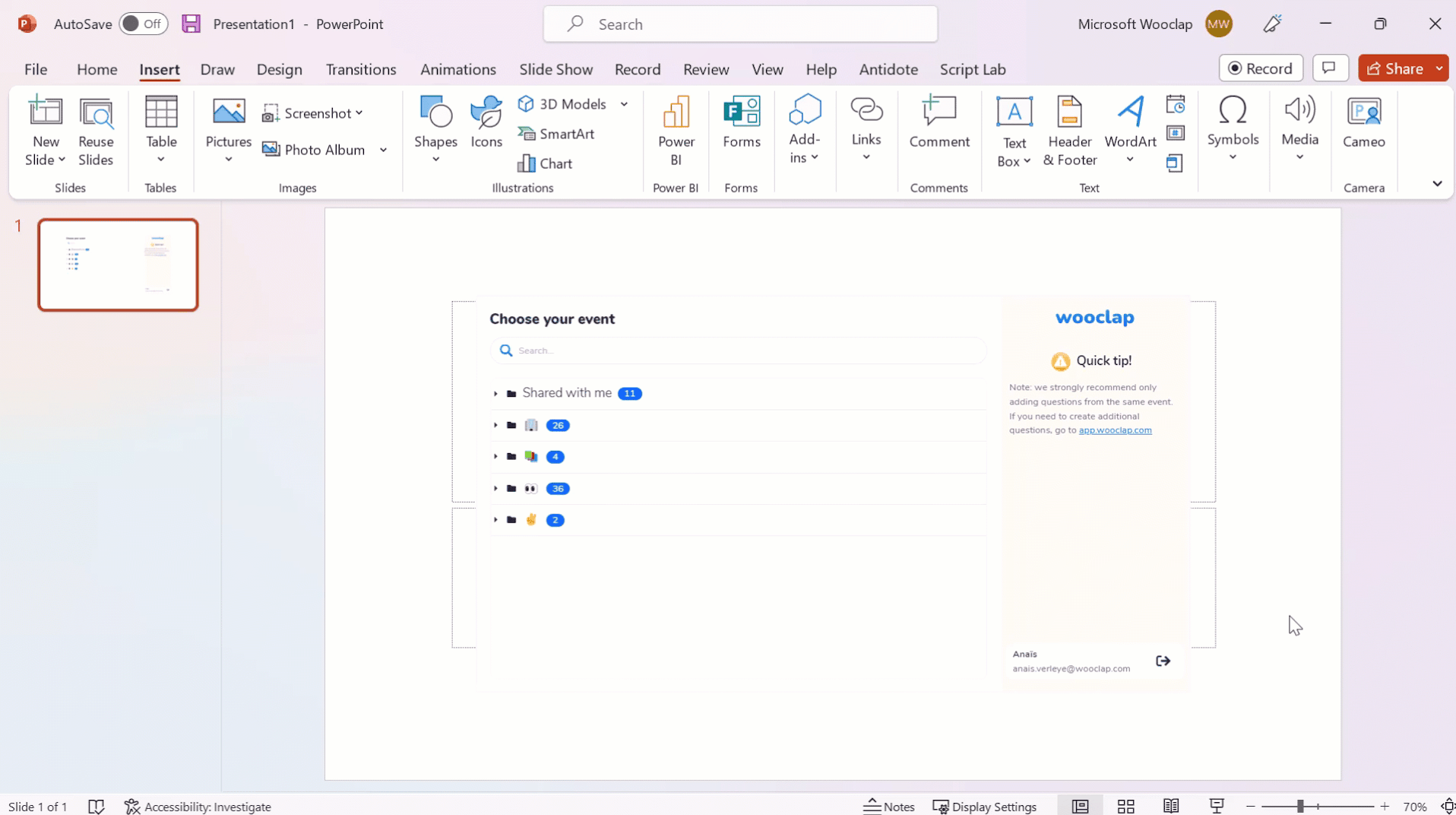
Task: Click the Save icon in title bar
Action: tap(191, 24)
